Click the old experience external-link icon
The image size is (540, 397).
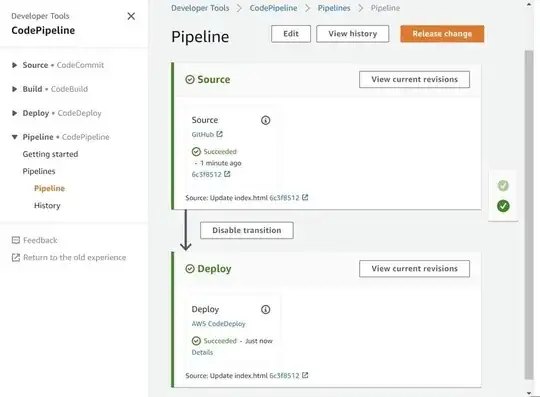pyautogui.click(x=16, y=257)
